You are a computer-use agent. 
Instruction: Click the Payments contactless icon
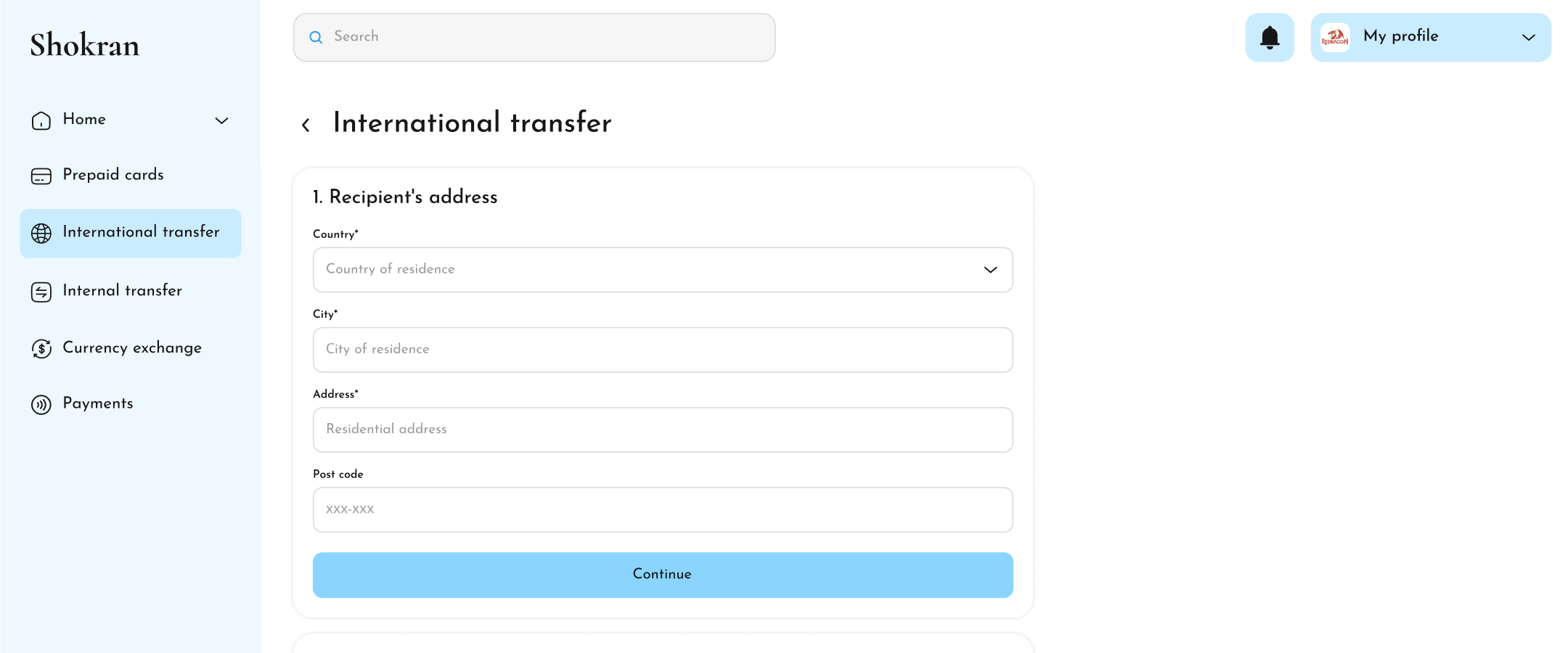tap(41, 404)
